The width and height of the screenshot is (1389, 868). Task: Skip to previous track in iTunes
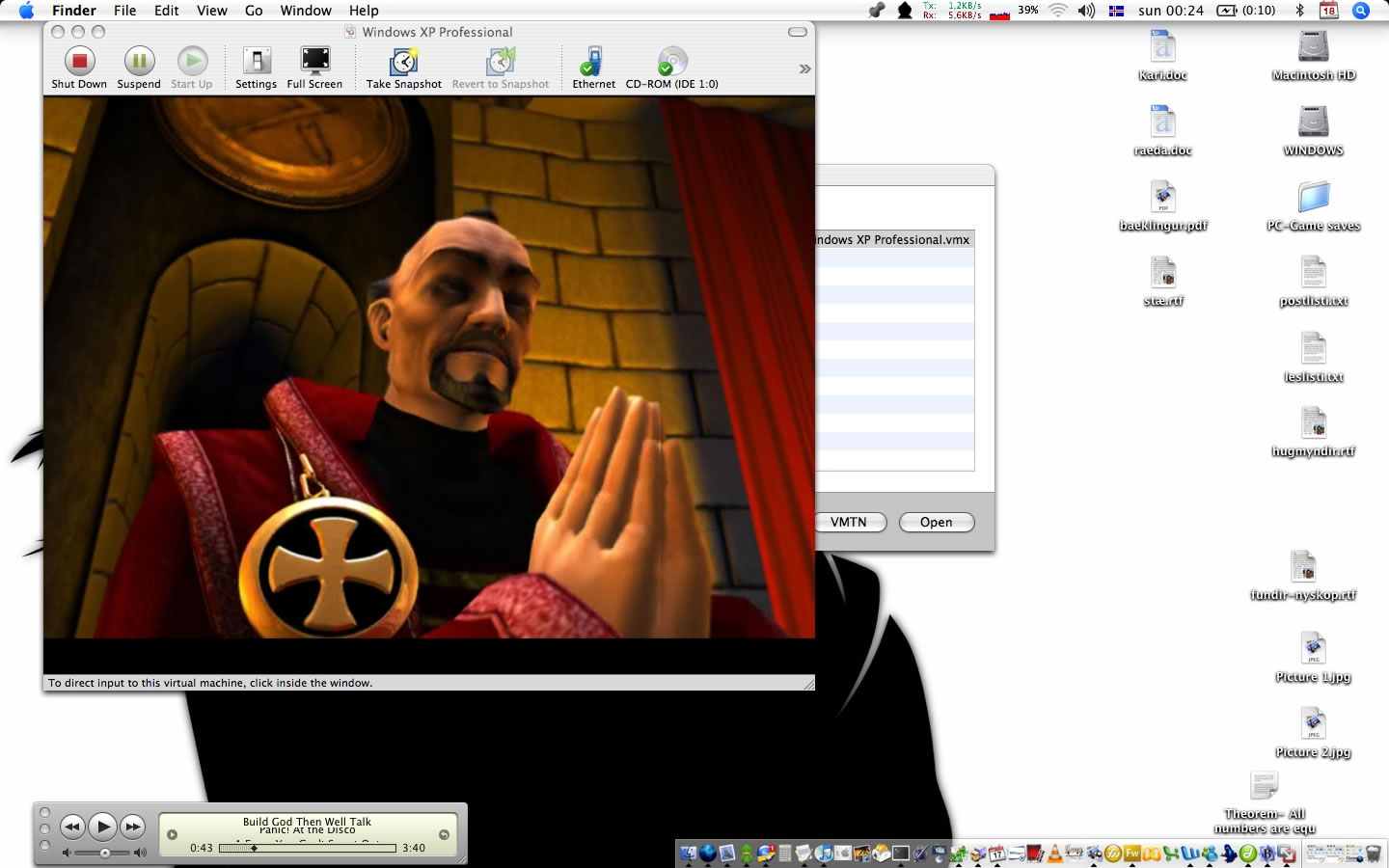(x=72, y=827)
